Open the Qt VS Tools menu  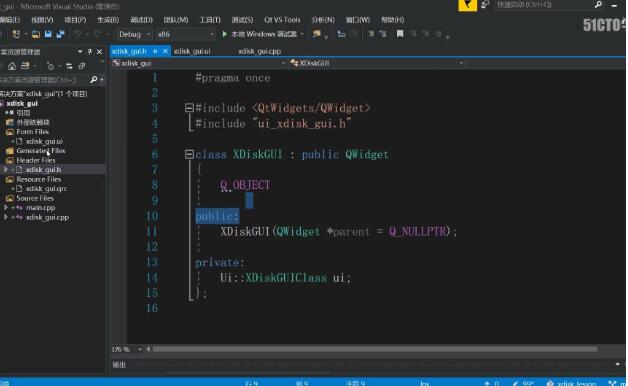click(x=282, y=20)
